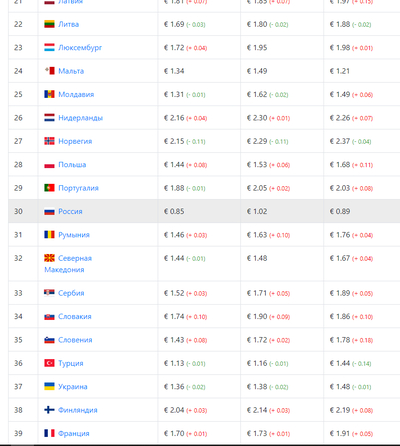Click the Norway flag icon

pyautogui.click(x=49, y=141)
